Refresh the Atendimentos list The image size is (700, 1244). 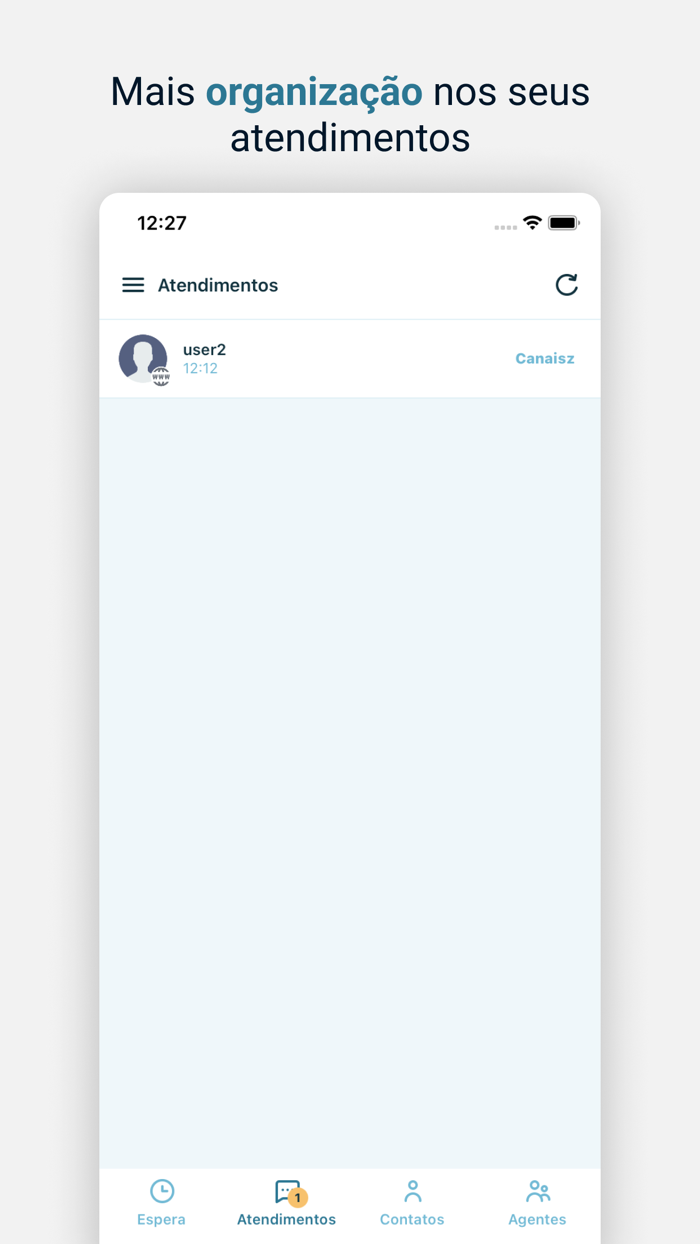point(567,285)
